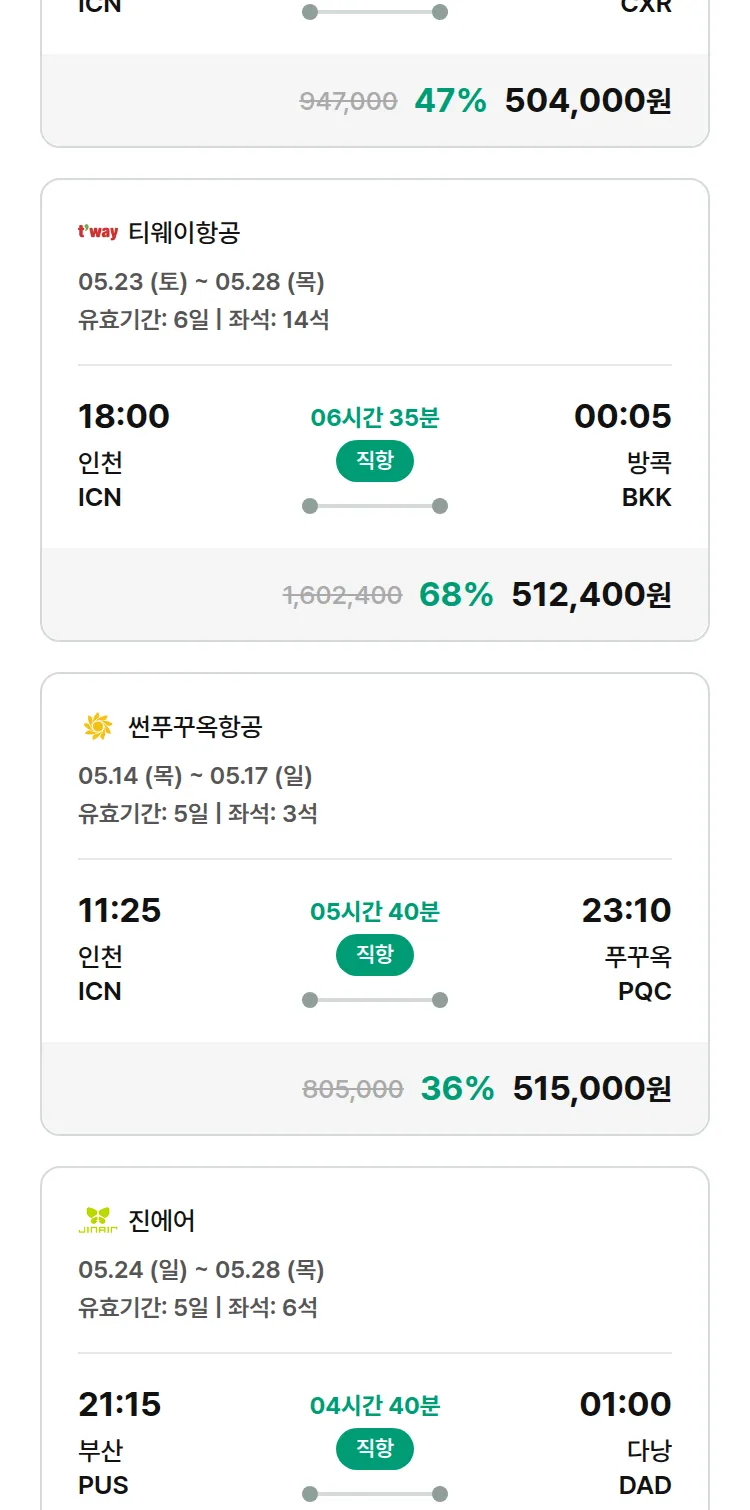Image resolution: width=750 pixels, height=1510 pixels.
Task: Click the 36% discount label
Action: tap(457, 1089)
